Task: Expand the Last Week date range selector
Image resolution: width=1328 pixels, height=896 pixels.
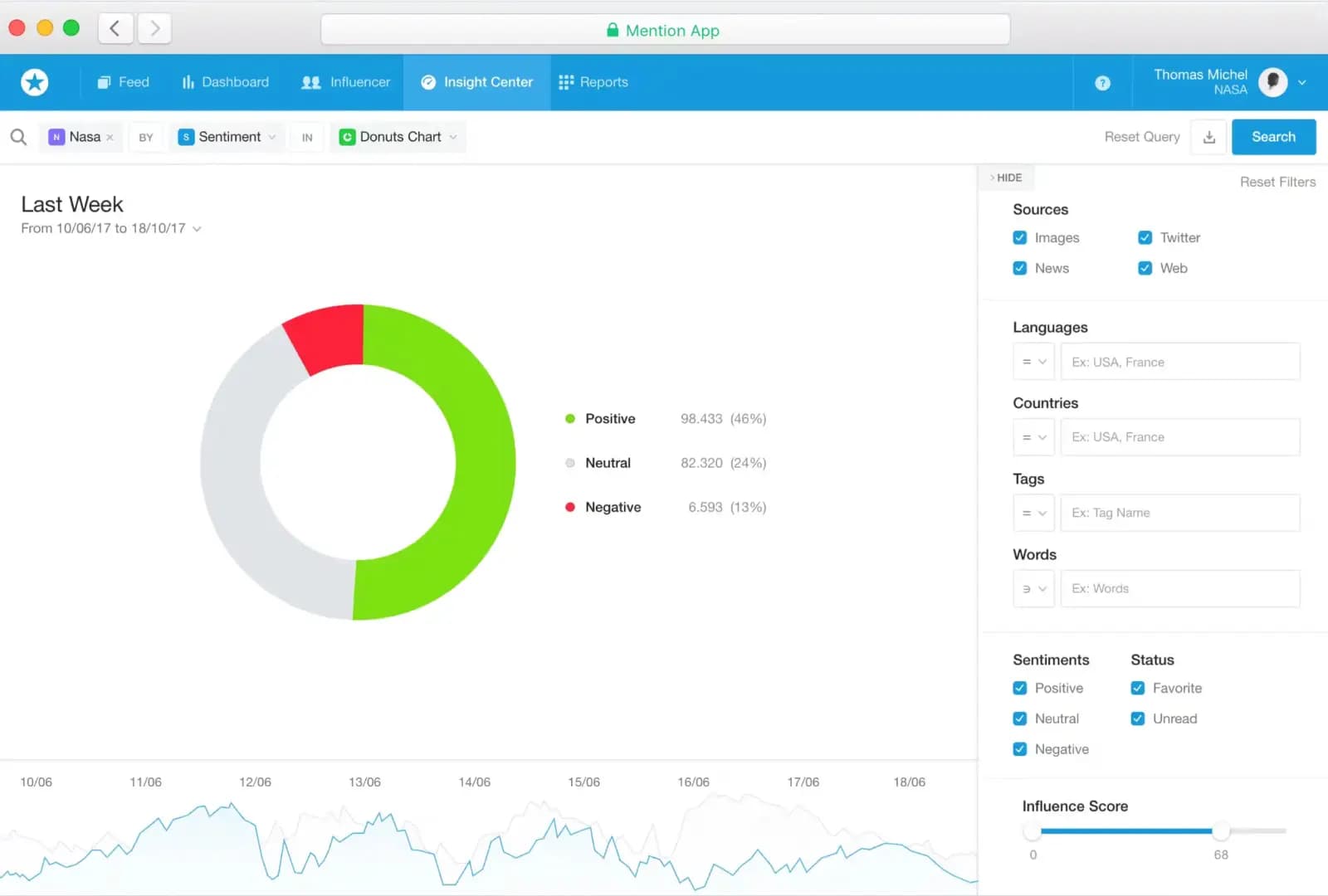Action: point(197,228)
